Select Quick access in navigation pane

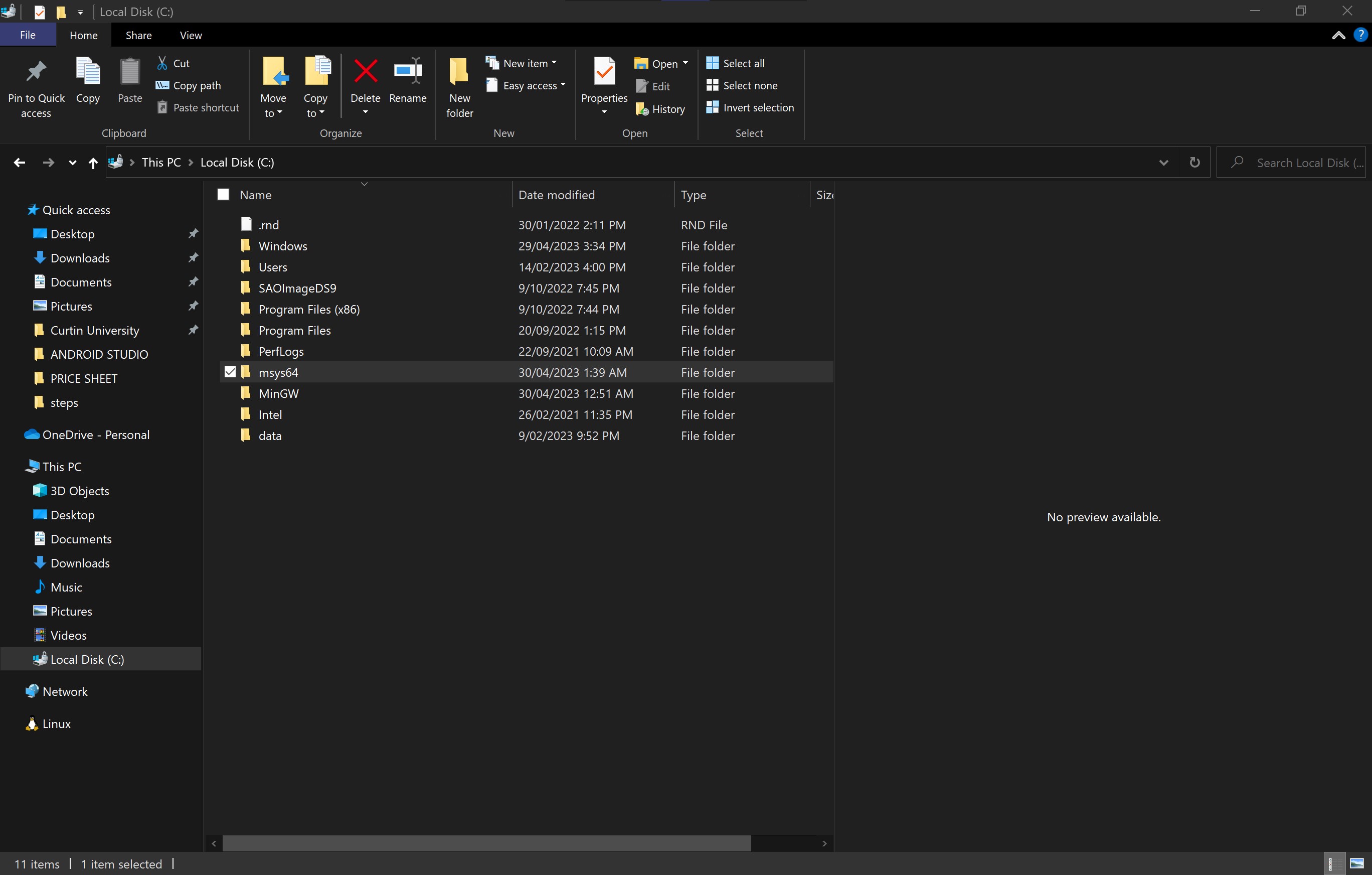click(x=76, y=210)
